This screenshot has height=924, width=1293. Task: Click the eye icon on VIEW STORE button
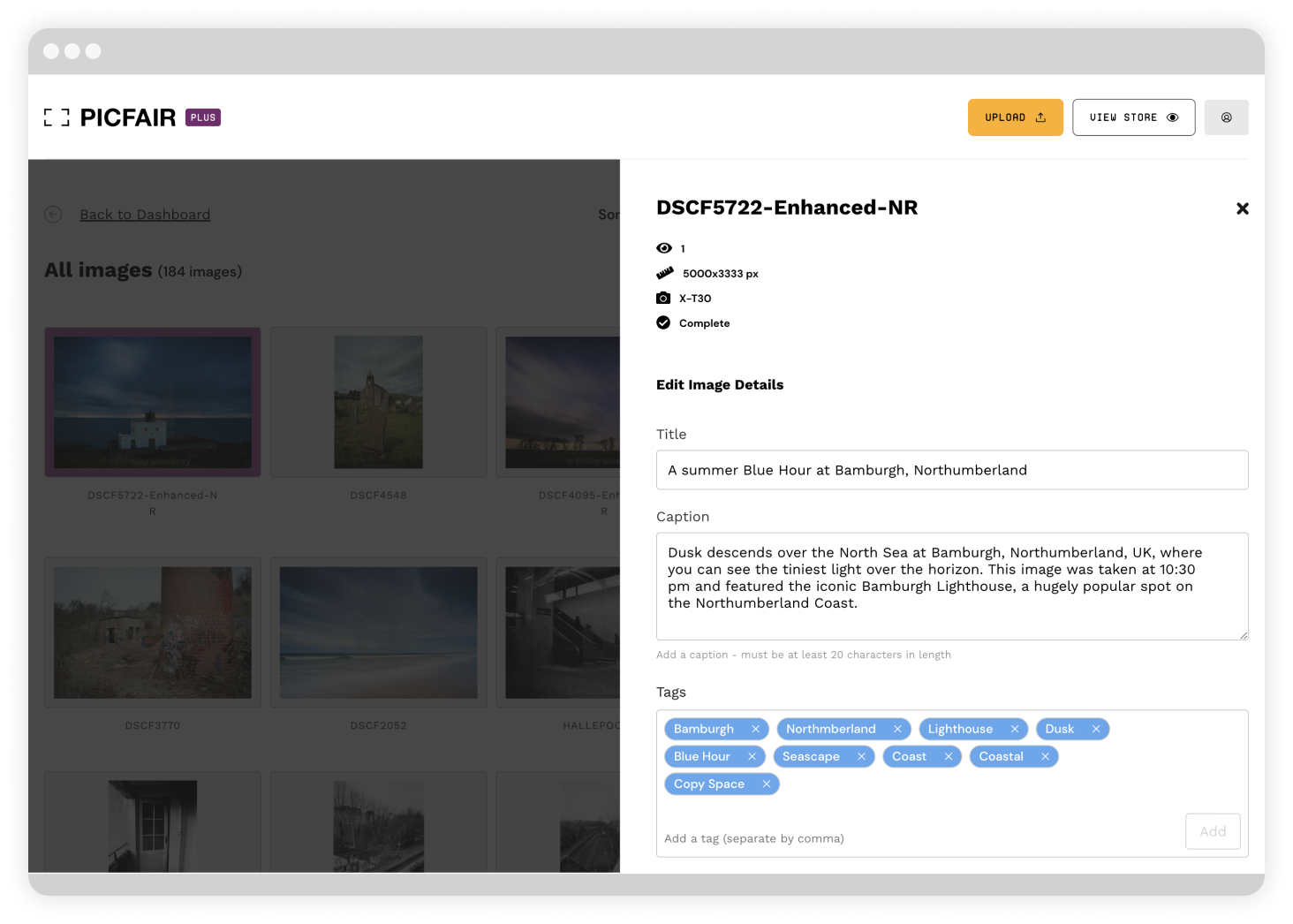[1172, 117]
